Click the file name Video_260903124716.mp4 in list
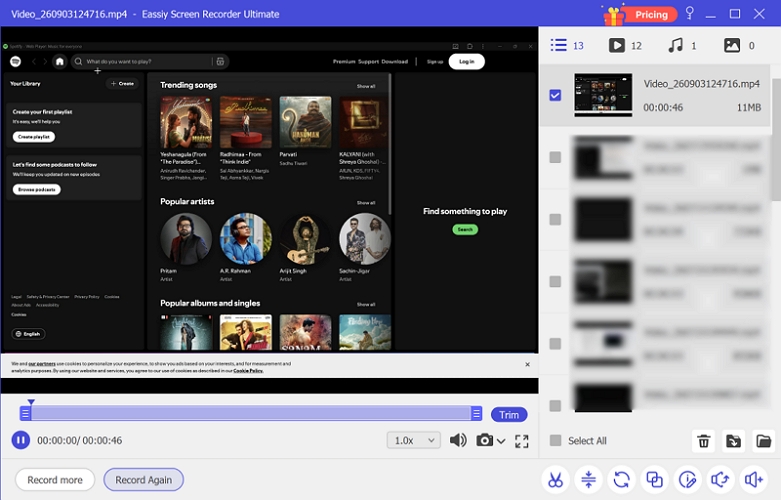This screenshot has width=781, height=500. [701, 84]
